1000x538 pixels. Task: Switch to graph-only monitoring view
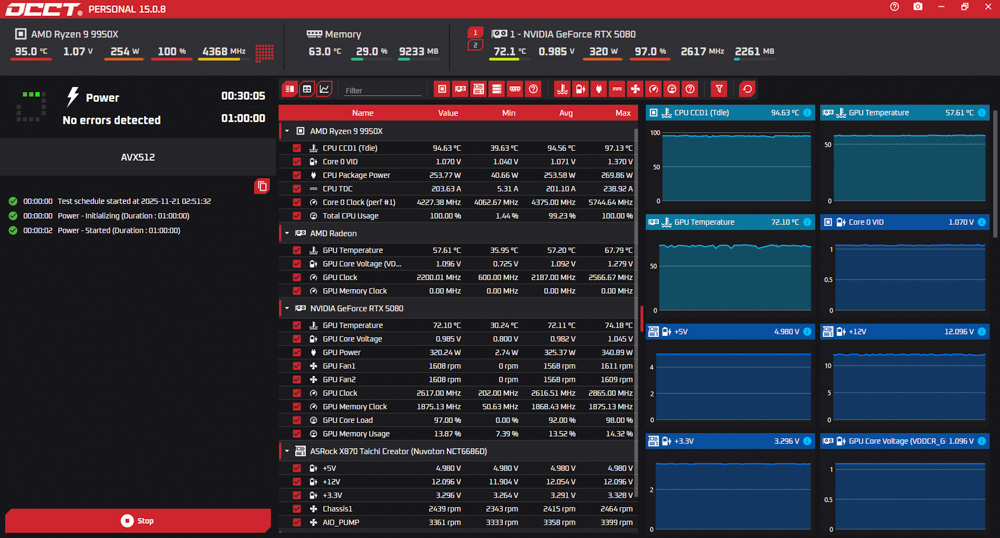[x=324, y=89]
